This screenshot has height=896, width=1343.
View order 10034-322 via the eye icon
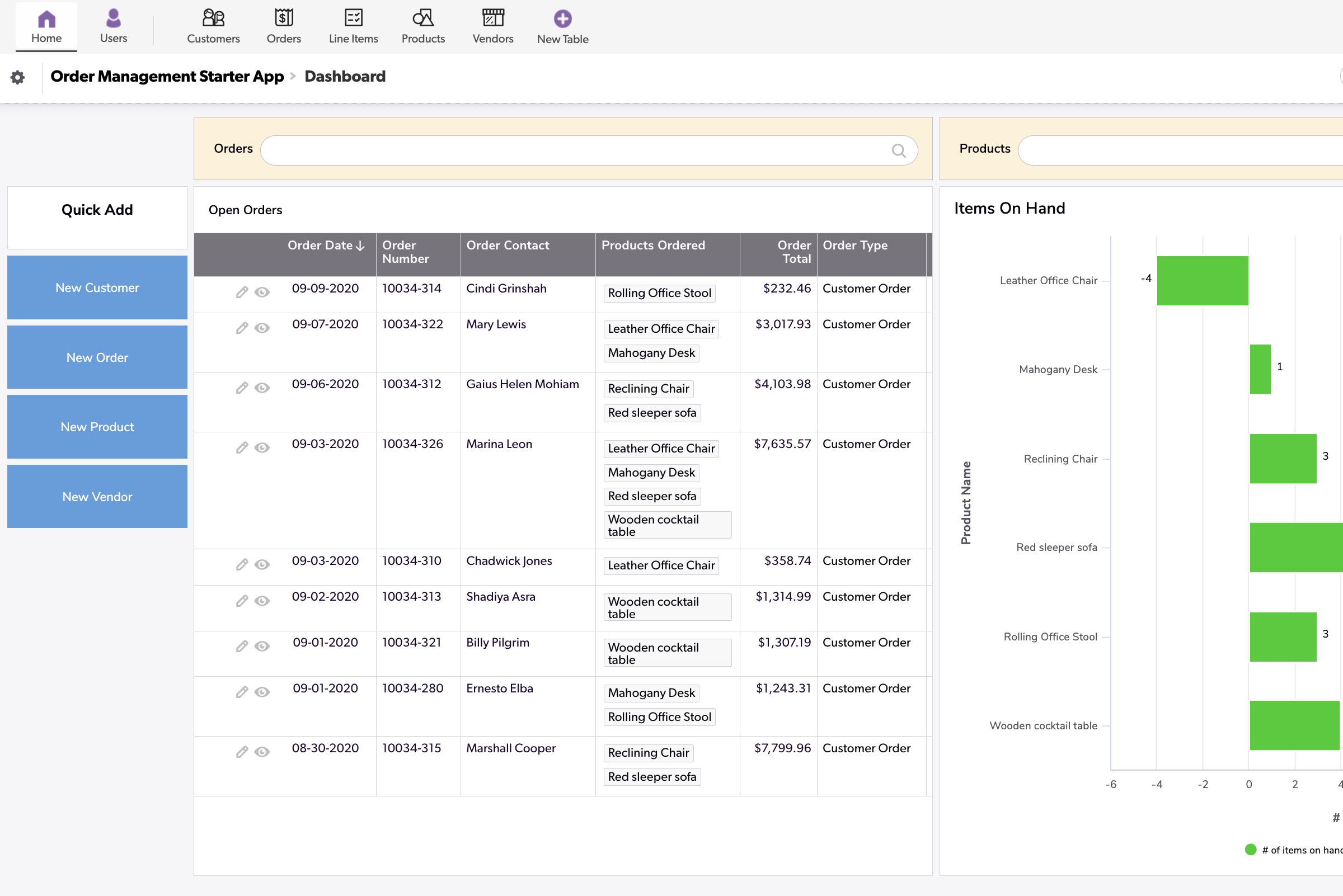262,328
